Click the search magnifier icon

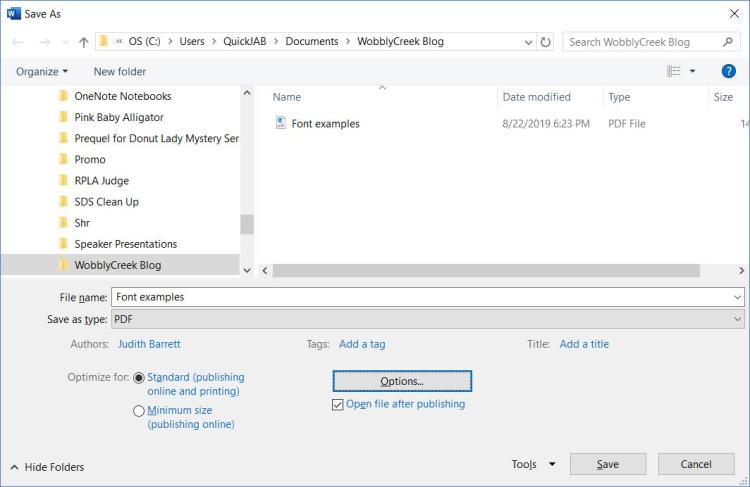[x=727, y=42]
